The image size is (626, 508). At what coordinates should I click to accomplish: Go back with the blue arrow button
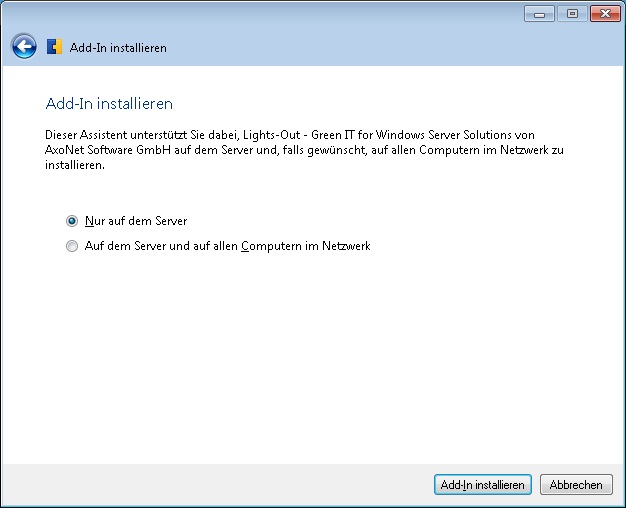coord(24,47)
